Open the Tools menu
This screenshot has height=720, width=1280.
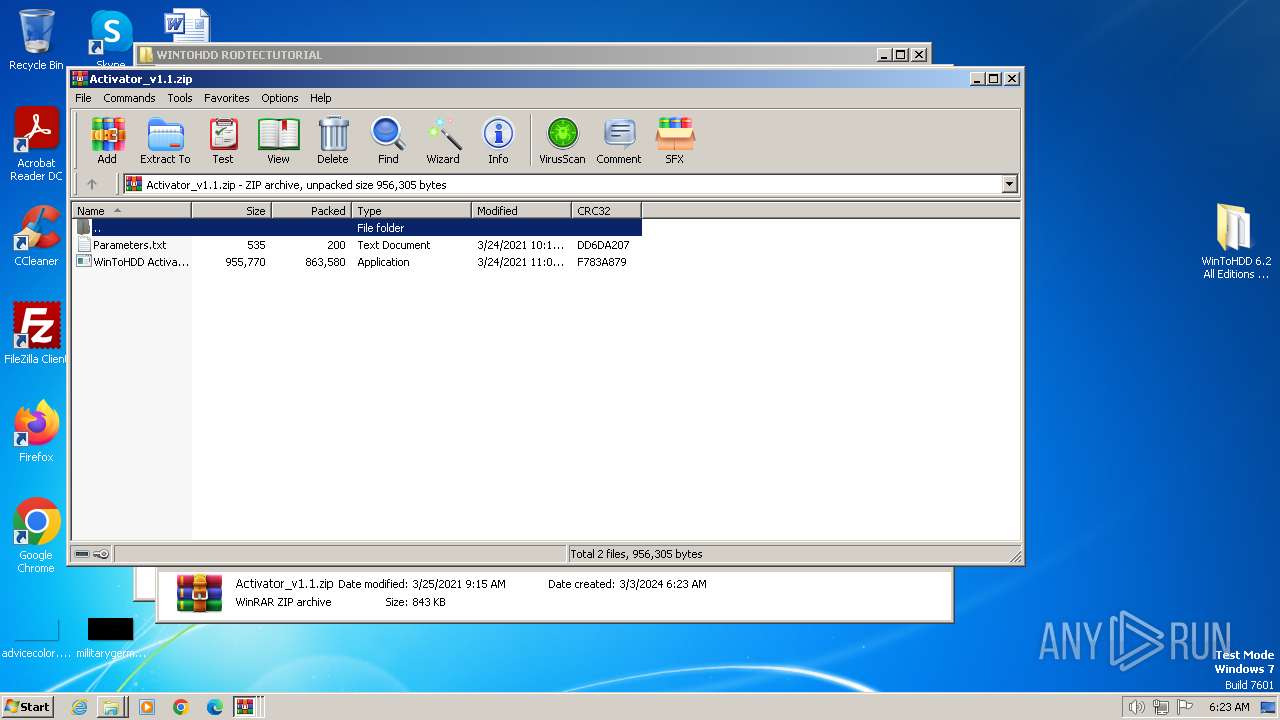coord(180,98)
